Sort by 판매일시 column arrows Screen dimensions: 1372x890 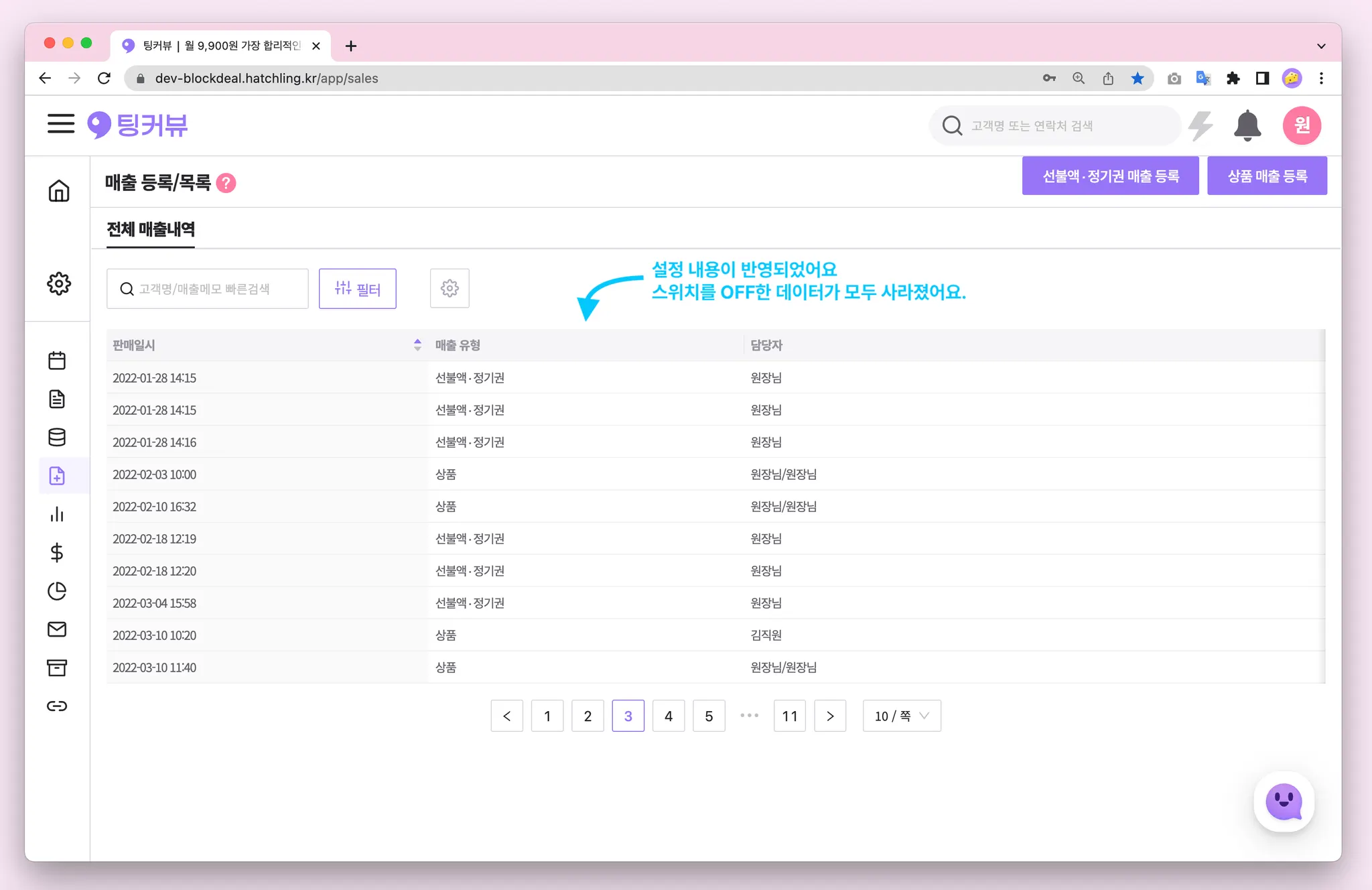(417, 345)
